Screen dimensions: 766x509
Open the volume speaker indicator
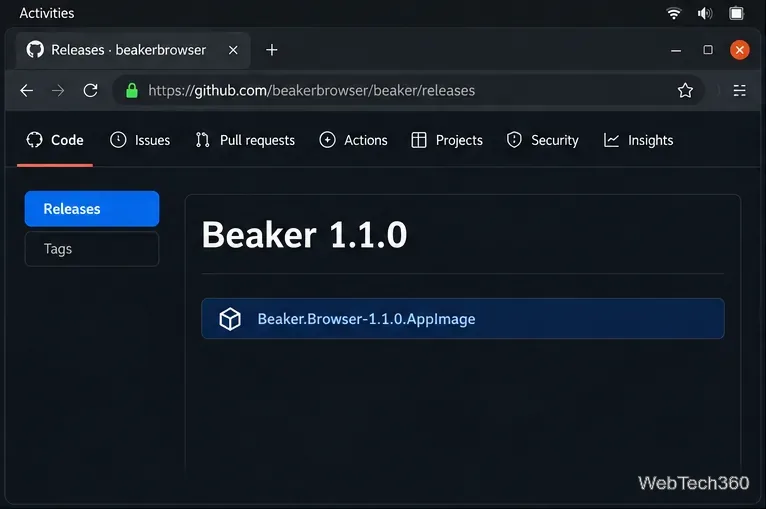tap(705, 13)
